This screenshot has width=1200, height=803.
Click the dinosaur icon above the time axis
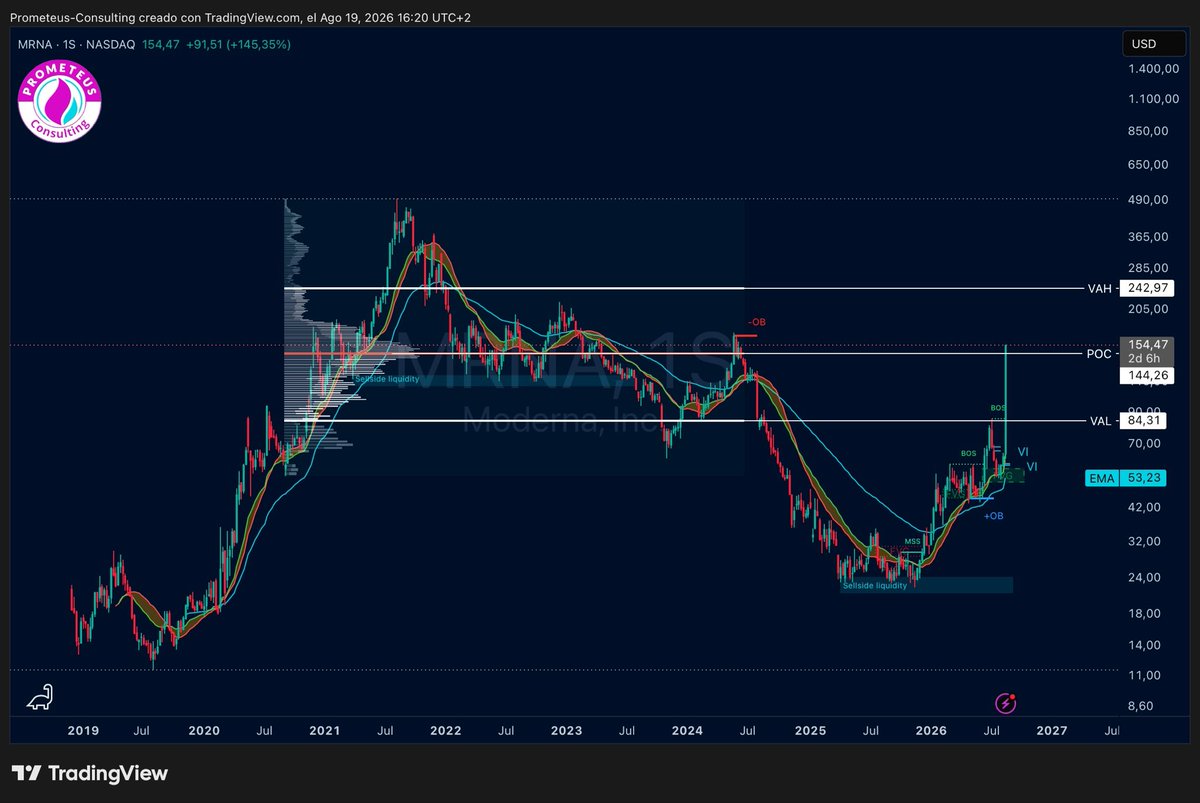point(40,697)
